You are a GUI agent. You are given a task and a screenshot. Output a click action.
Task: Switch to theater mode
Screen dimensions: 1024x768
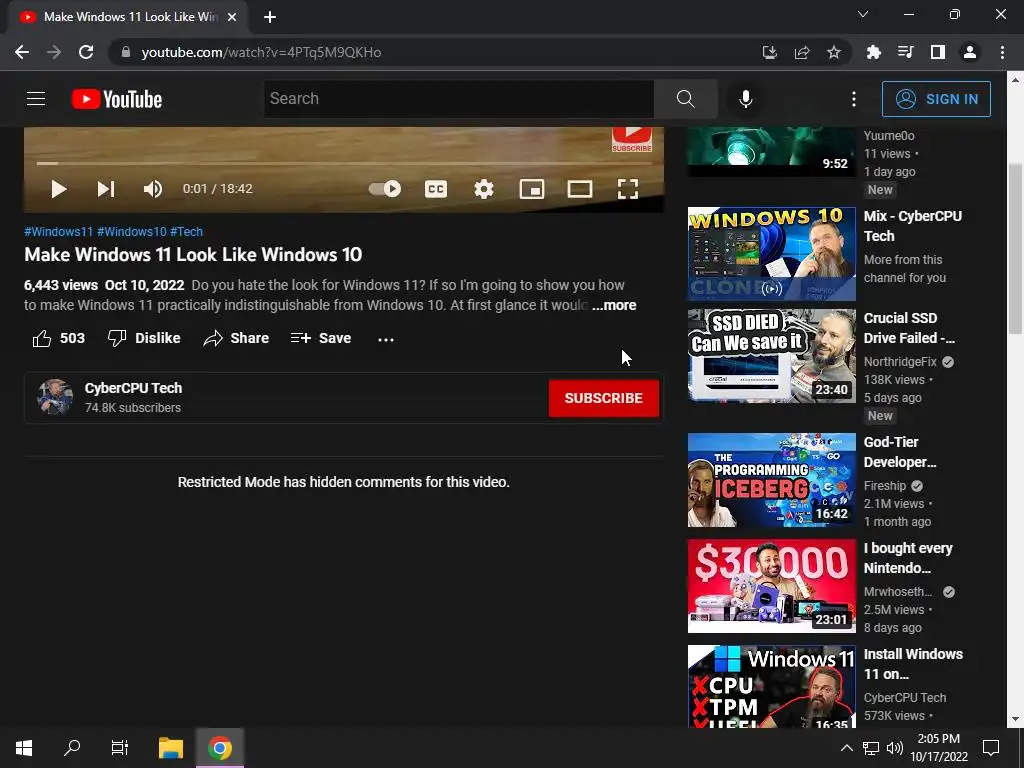click(579, 189)
